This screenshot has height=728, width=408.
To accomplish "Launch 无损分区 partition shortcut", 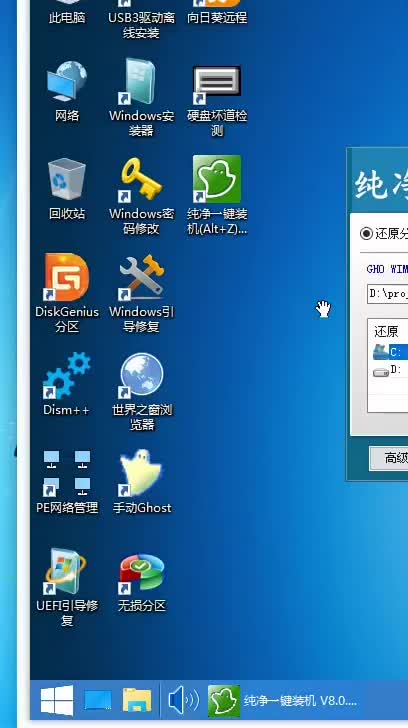I will coord(141,581).
